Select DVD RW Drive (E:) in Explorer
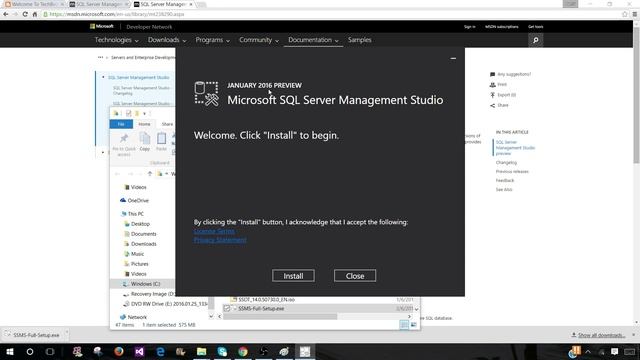 point(165,304)
